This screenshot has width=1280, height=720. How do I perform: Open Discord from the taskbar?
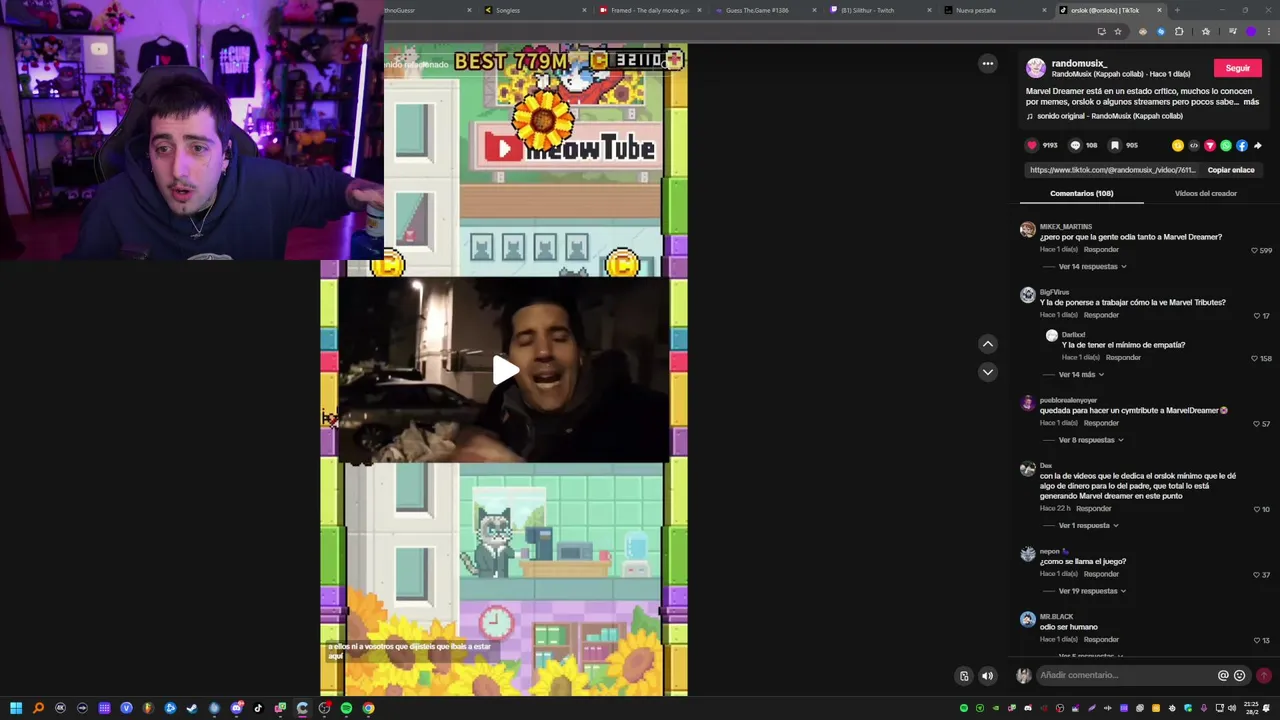(x=236, y=708)
